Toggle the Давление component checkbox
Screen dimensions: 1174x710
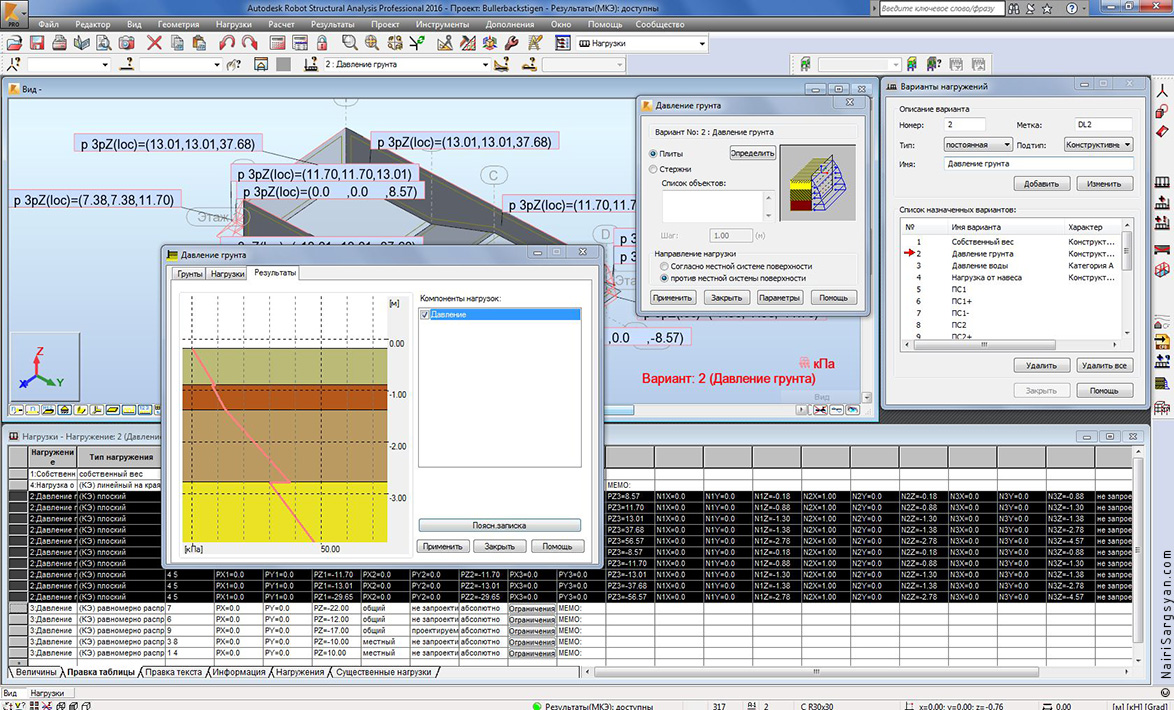425,315
